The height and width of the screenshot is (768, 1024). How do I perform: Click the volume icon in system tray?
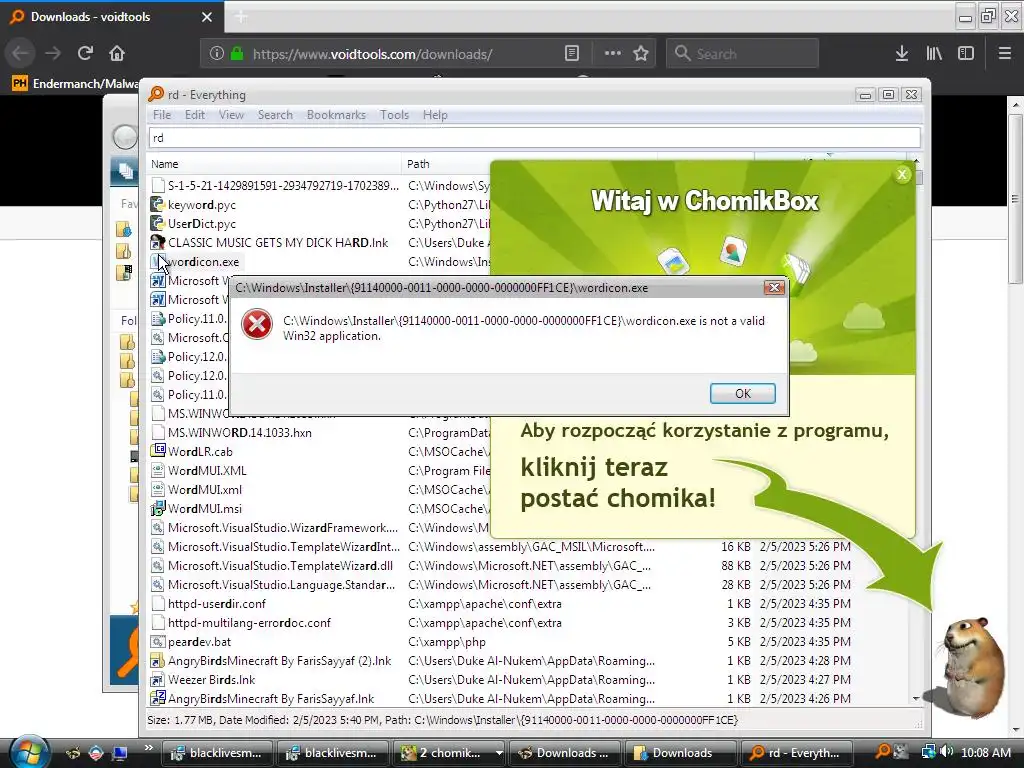coord(946,752)
